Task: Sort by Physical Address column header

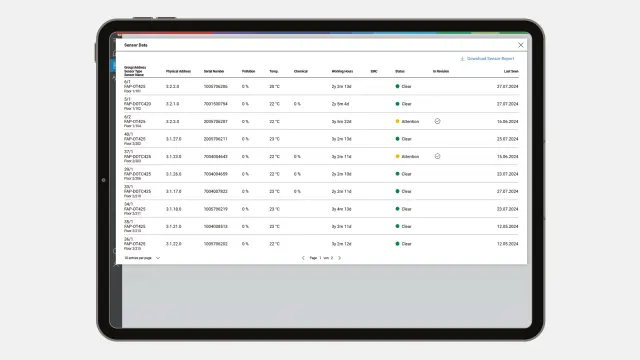Action: pos(178,71)
